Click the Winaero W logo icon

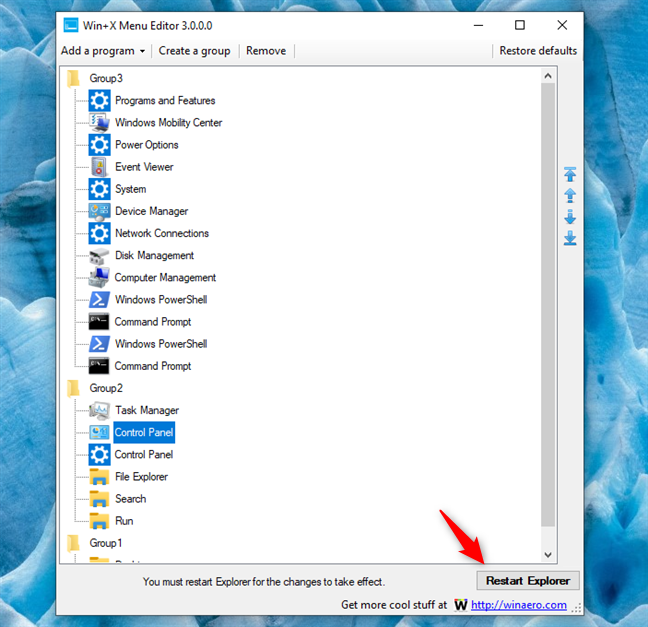pyautogui.click(x=460, y=605)
